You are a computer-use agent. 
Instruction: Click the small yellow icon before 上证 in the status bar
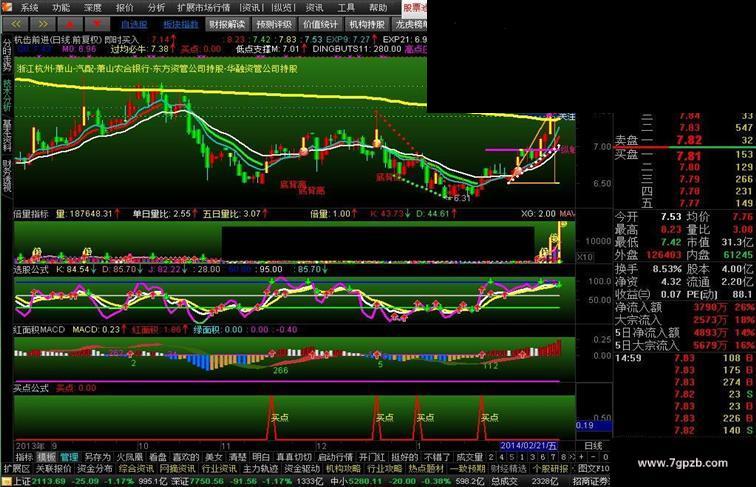click(6, 481)
